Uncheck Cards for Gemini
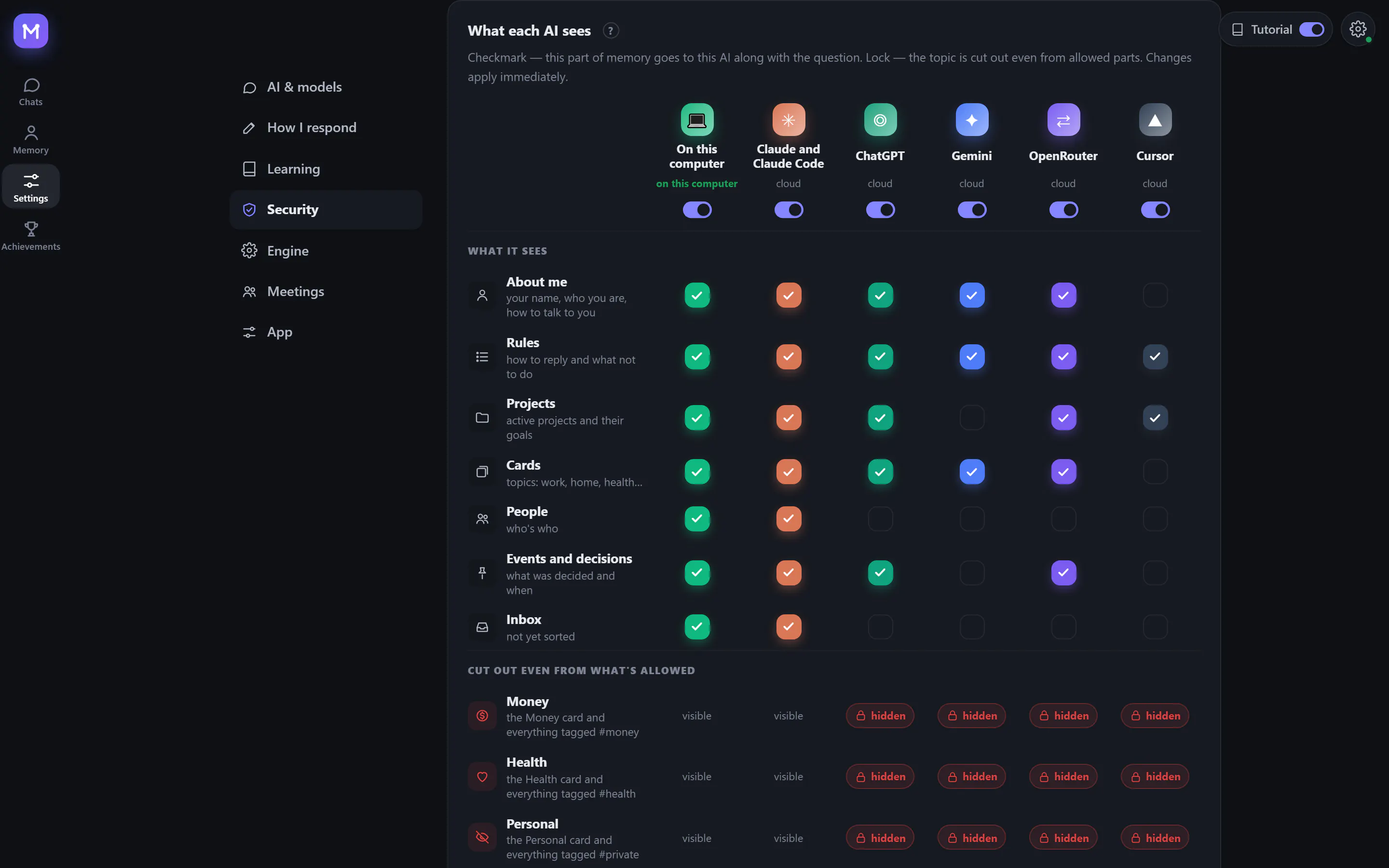The height and width of the screenshot is (868, 1389). click(972, 472)
